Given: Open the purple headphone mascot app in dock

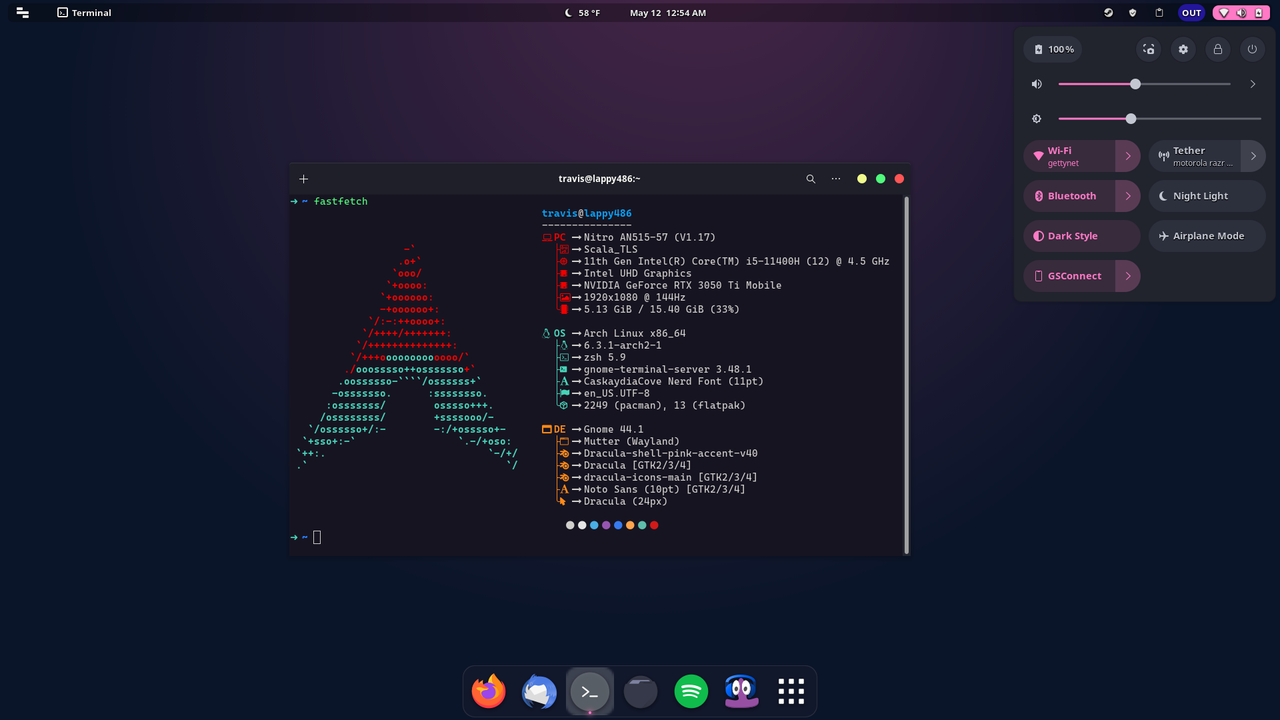Looking at the screenshot, I should point(741,691).
